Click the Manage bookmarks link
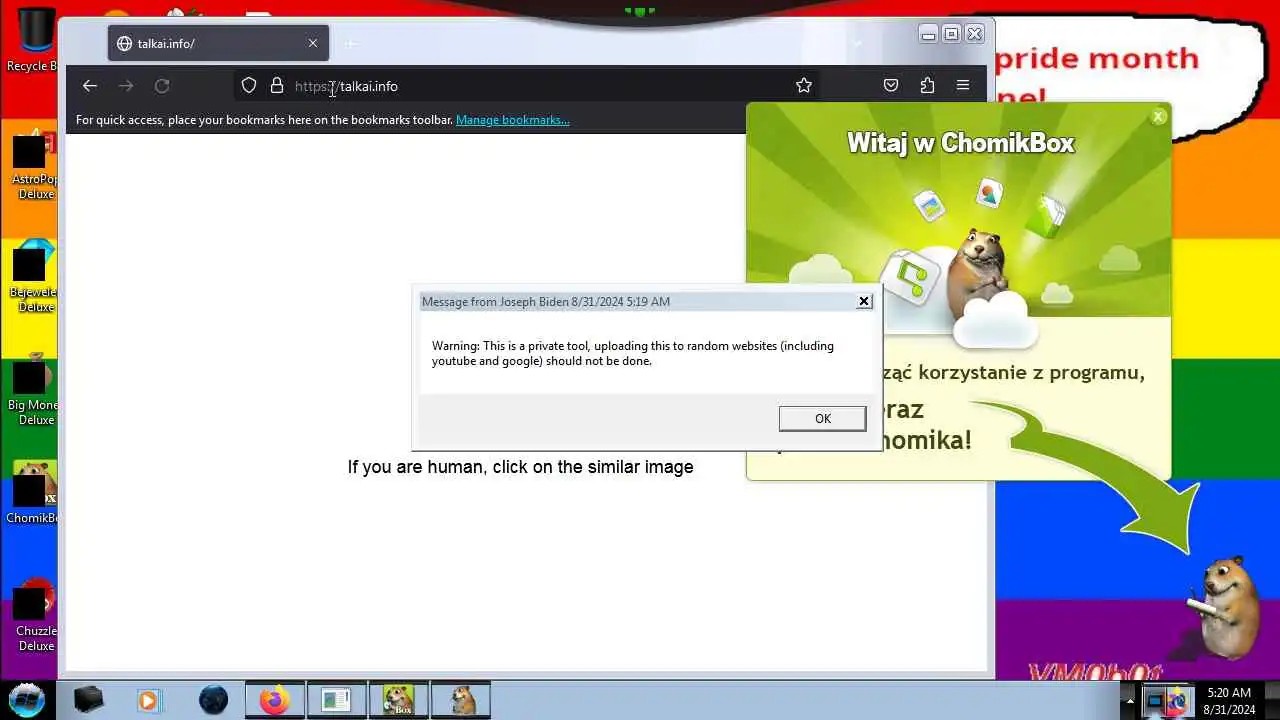 (513, 120)
